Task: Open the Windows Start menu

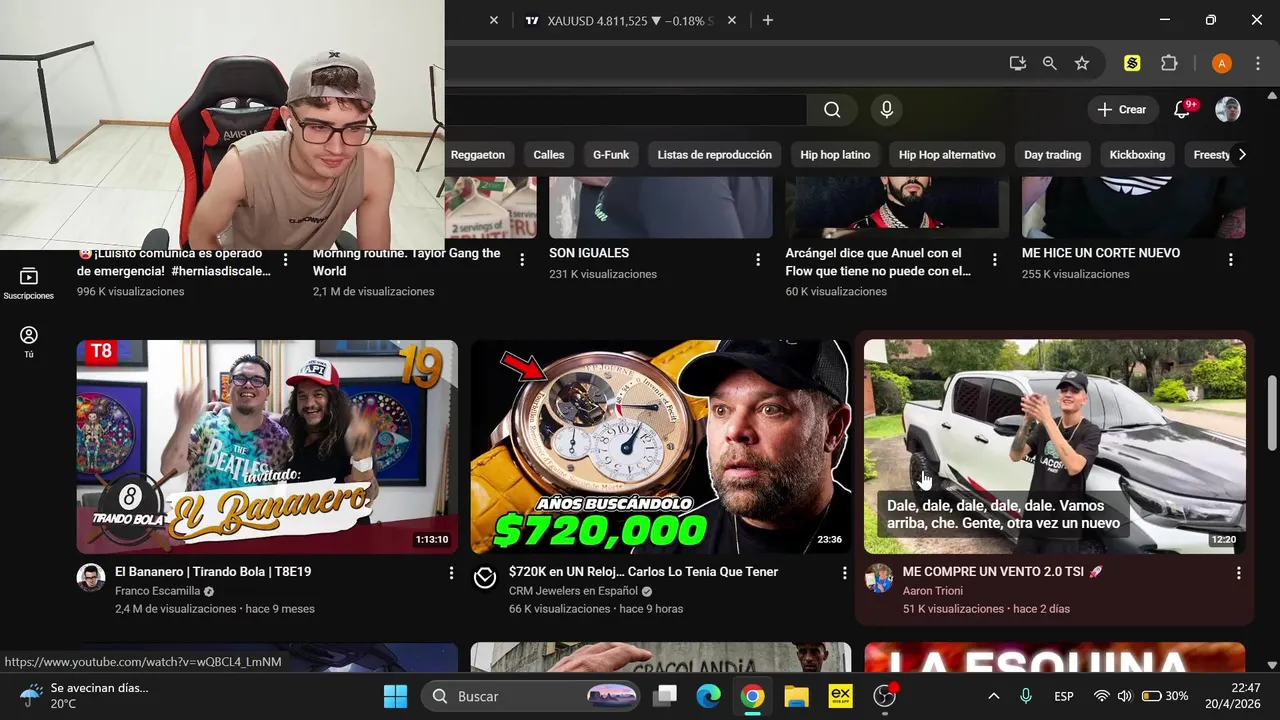Action: coord(396,696)
